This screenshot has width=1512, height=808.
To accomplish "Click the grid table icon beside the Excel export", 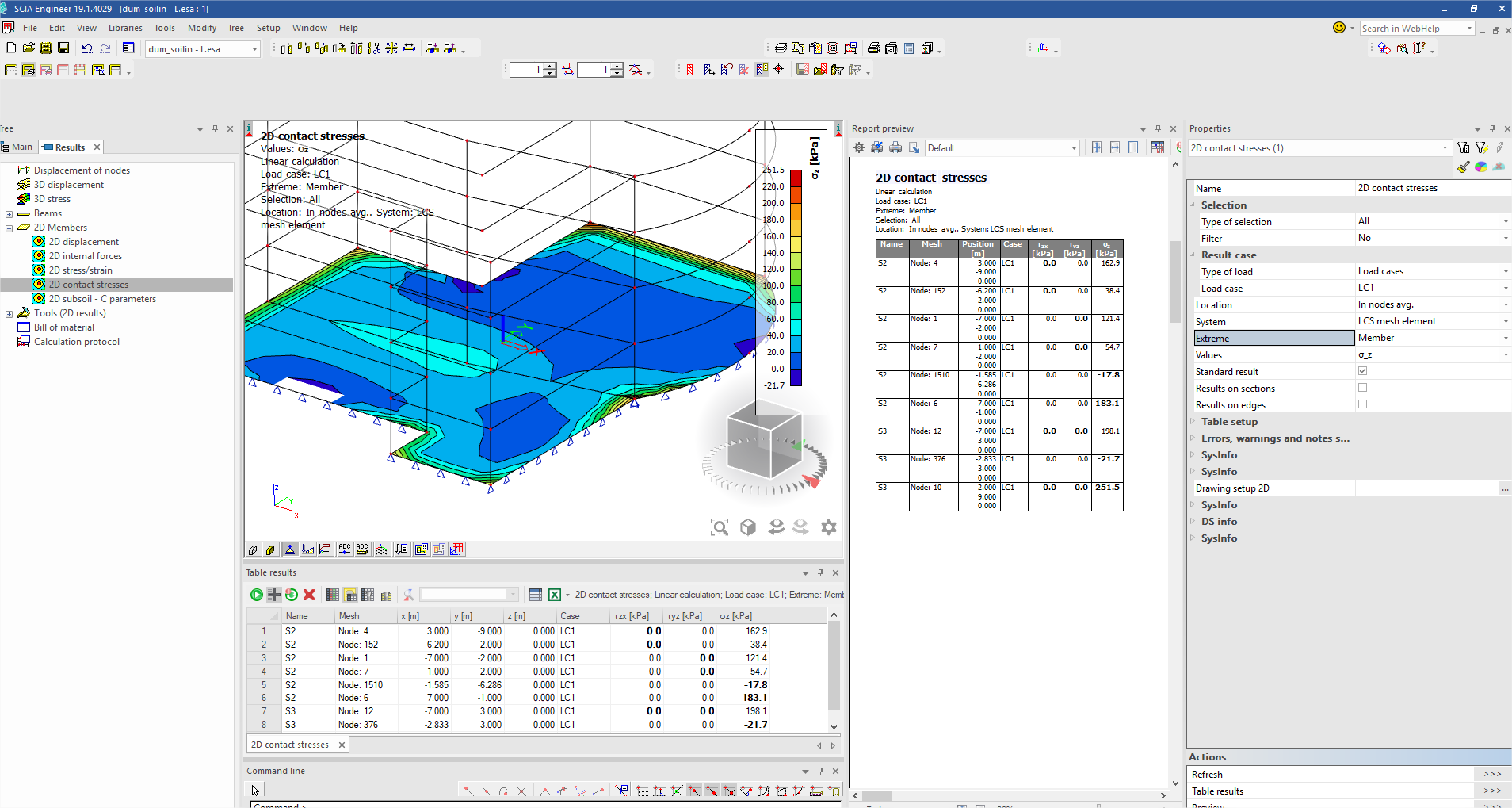I will pyautogui.click(x=536, y=595).
